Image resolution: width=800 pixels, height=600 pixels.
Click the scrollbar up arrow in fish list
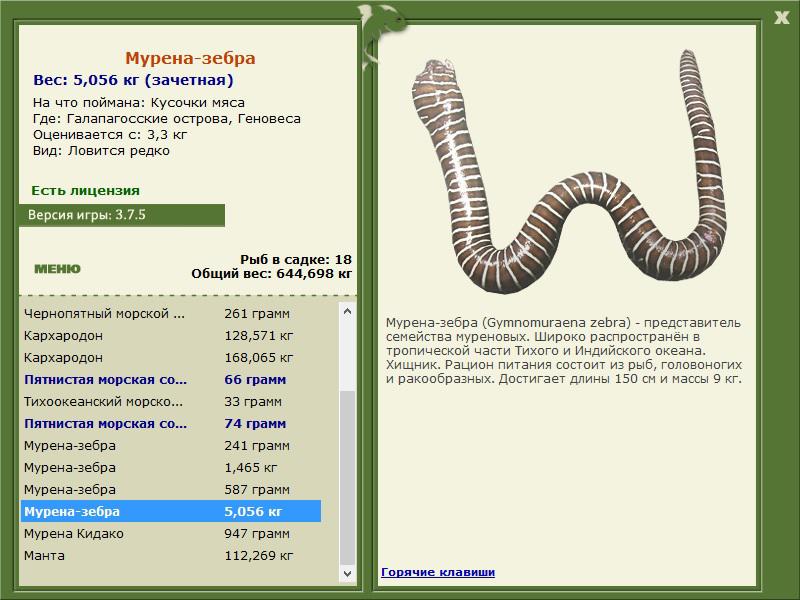click(347, 311)
